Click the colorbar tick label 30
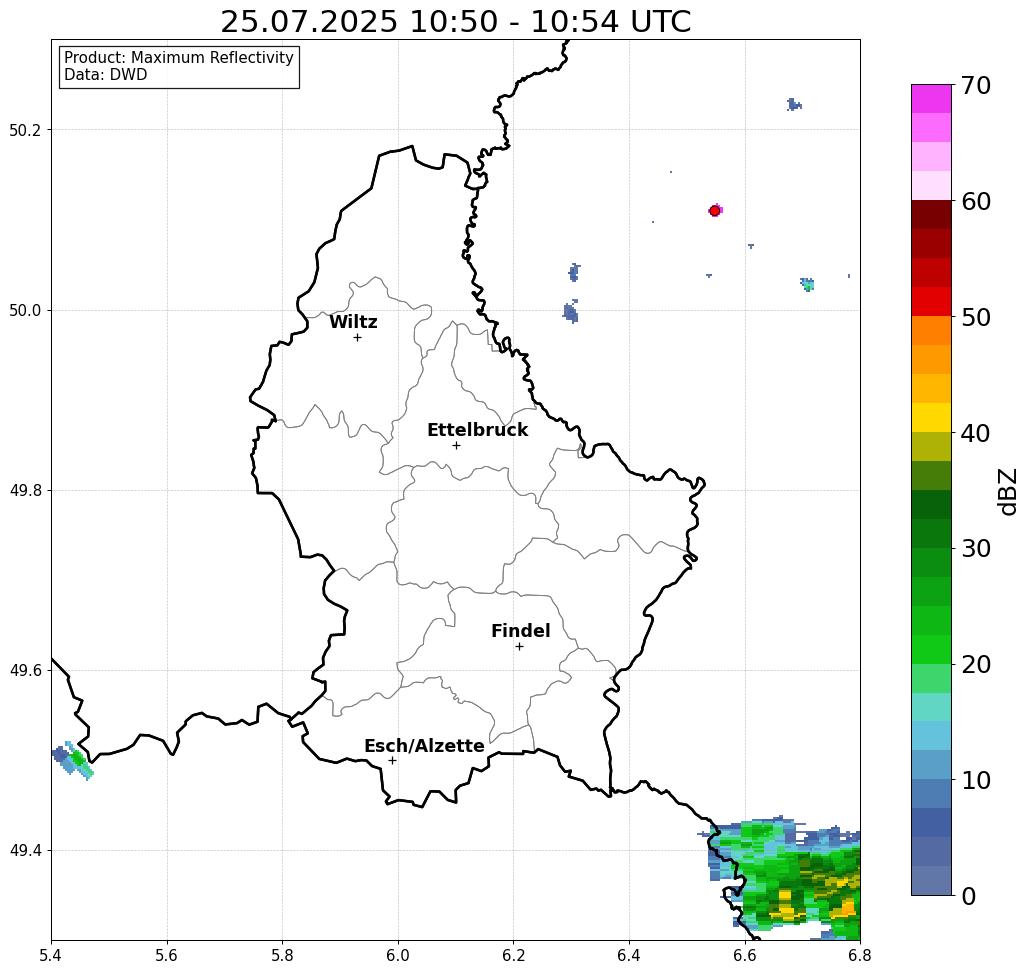The height and width of the screenshot is (973, 1029). click(x=975, y=548)
